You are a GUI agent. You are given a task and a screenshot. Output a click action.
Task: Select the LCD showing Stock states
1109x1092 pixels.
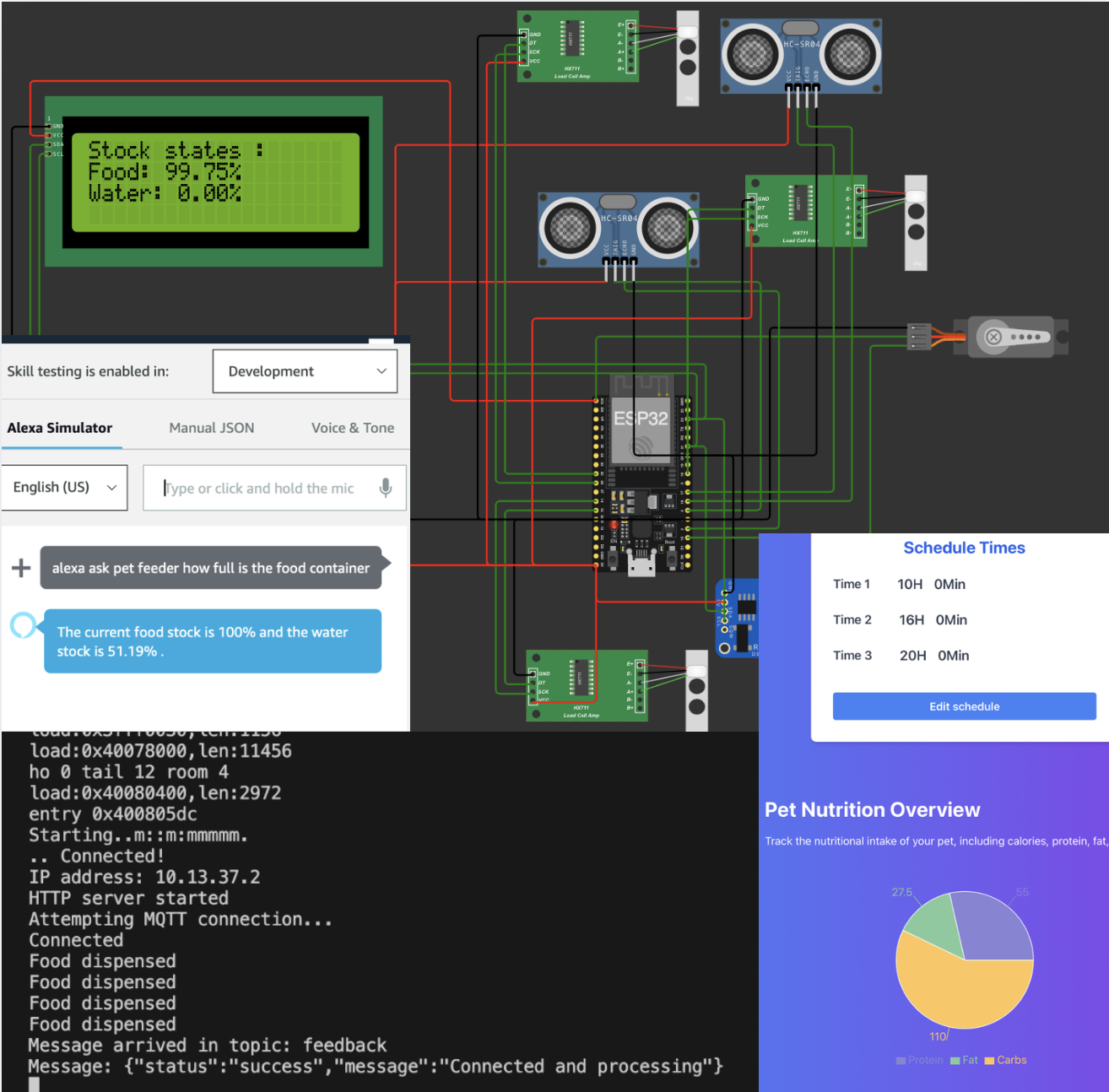point(214,181)
